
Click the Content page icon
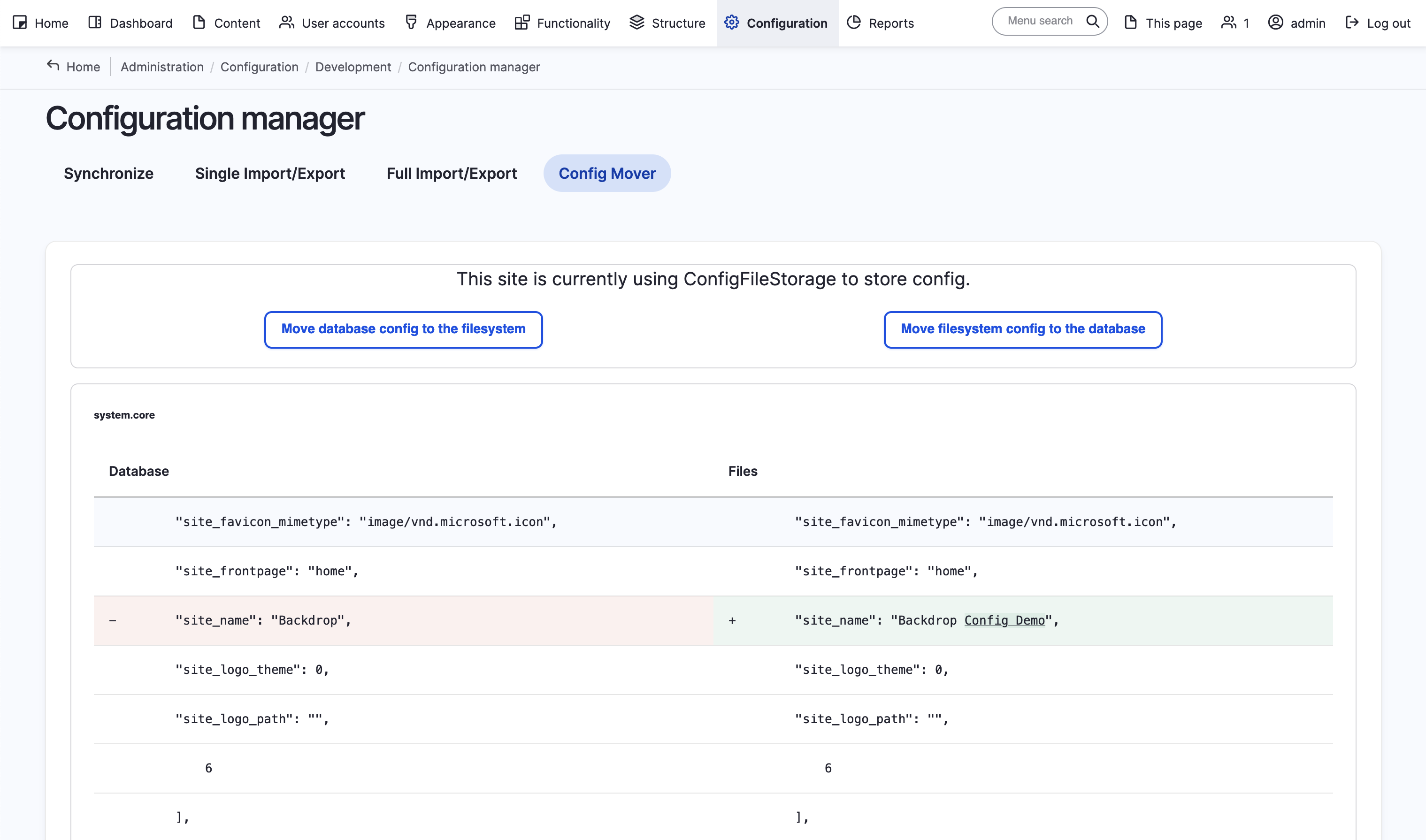[199, 23]
